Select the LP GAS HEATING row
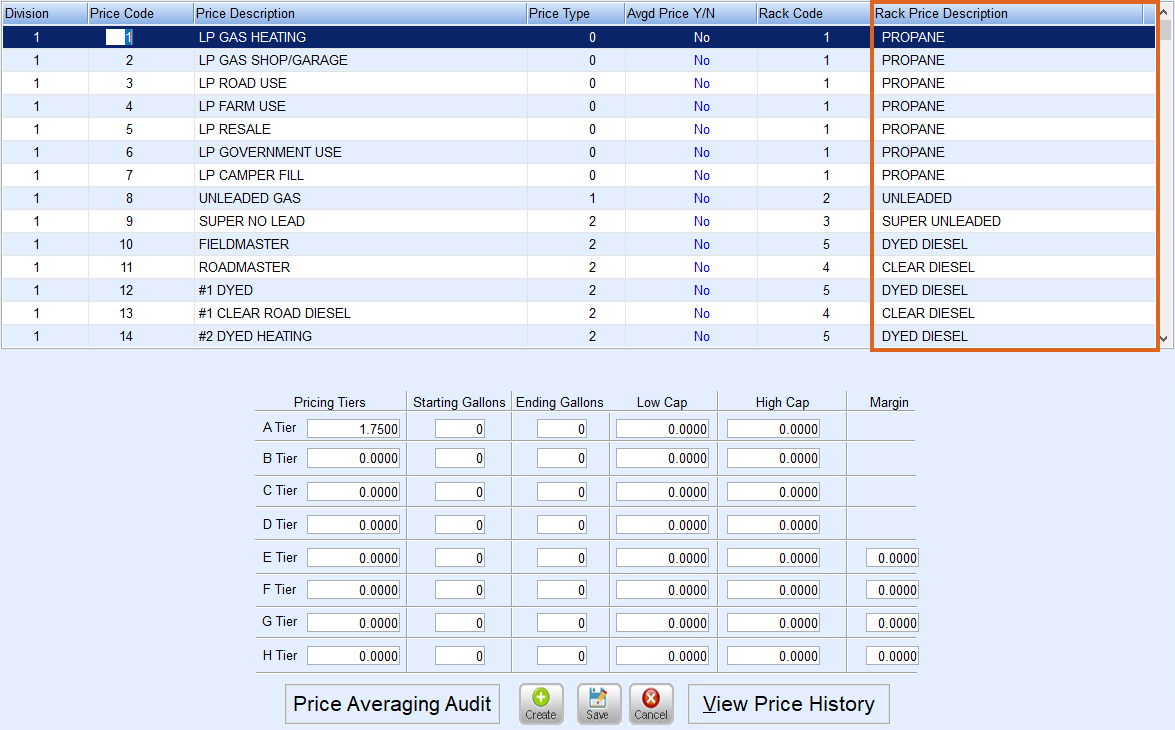 579,37
